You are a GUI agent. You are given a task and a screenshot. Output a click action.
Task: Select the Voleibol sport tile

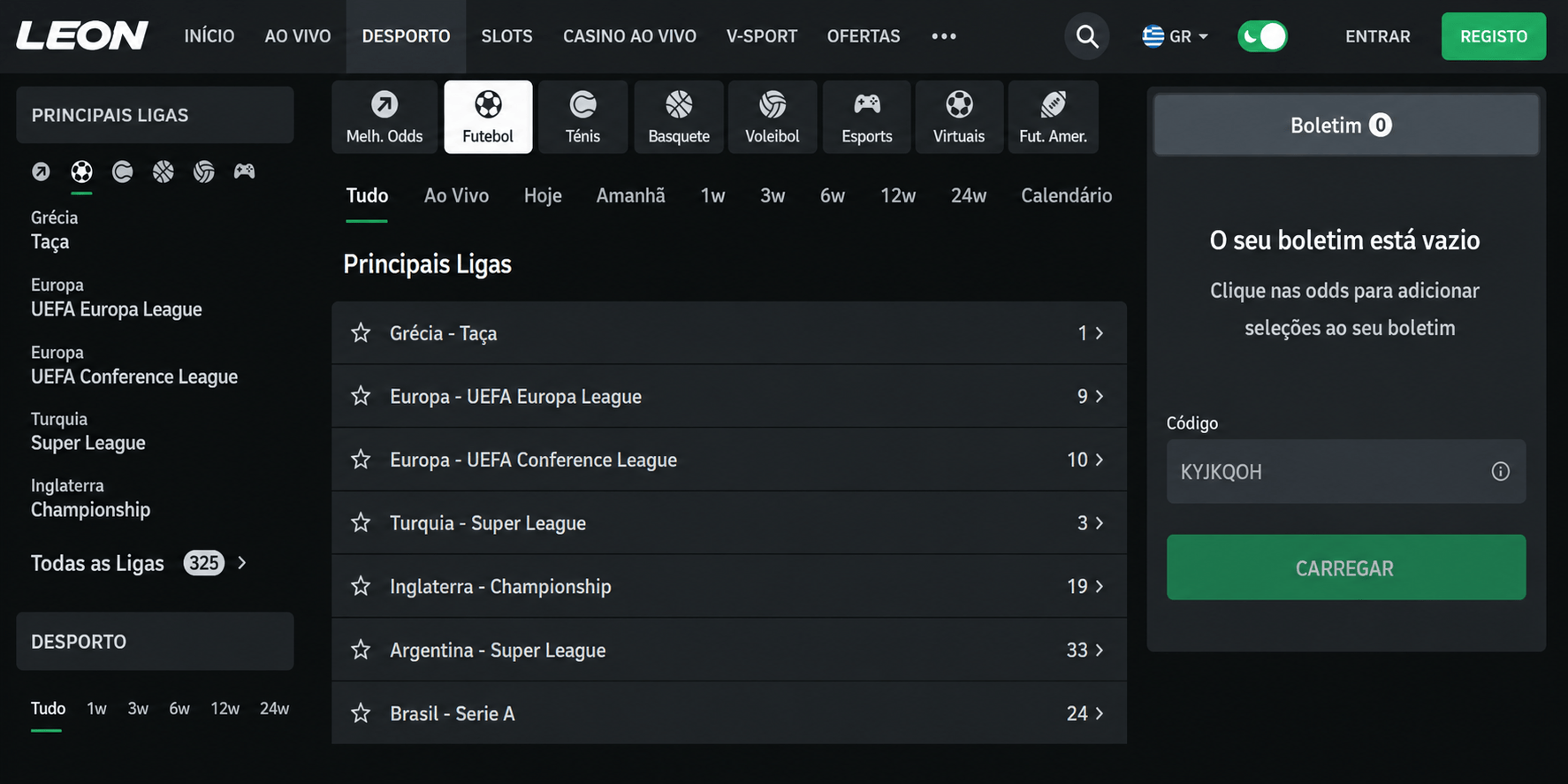(x=773, y=117)
